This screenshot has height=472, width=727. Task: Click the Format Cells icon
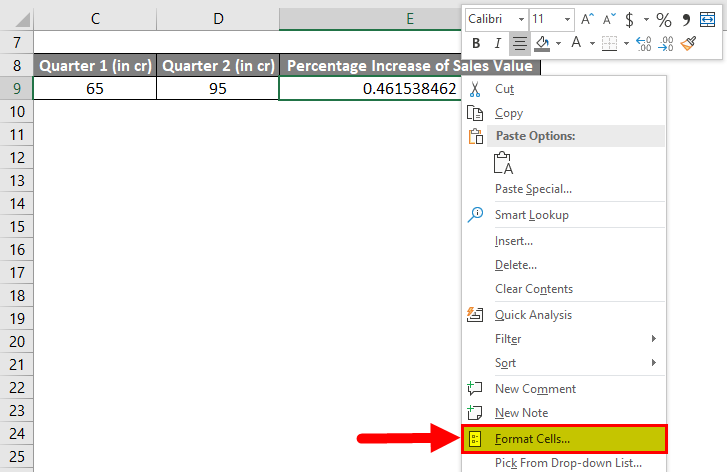(475, 439)
